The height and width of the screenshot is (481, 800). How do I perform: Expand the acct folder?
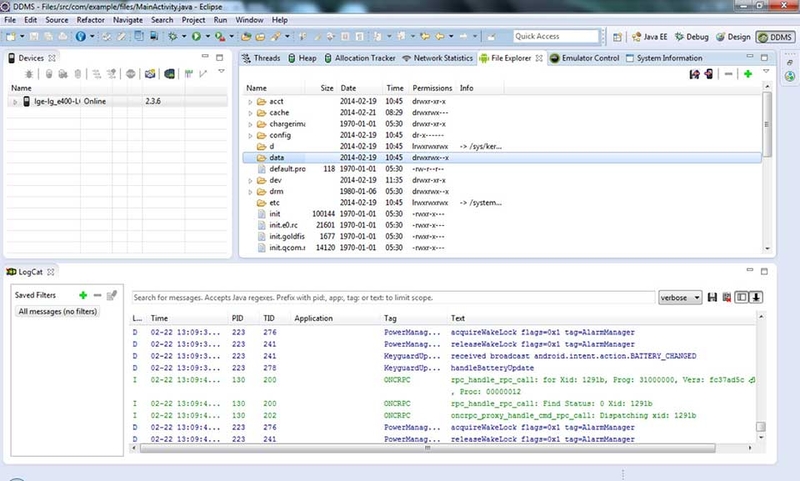pos(250,102)
